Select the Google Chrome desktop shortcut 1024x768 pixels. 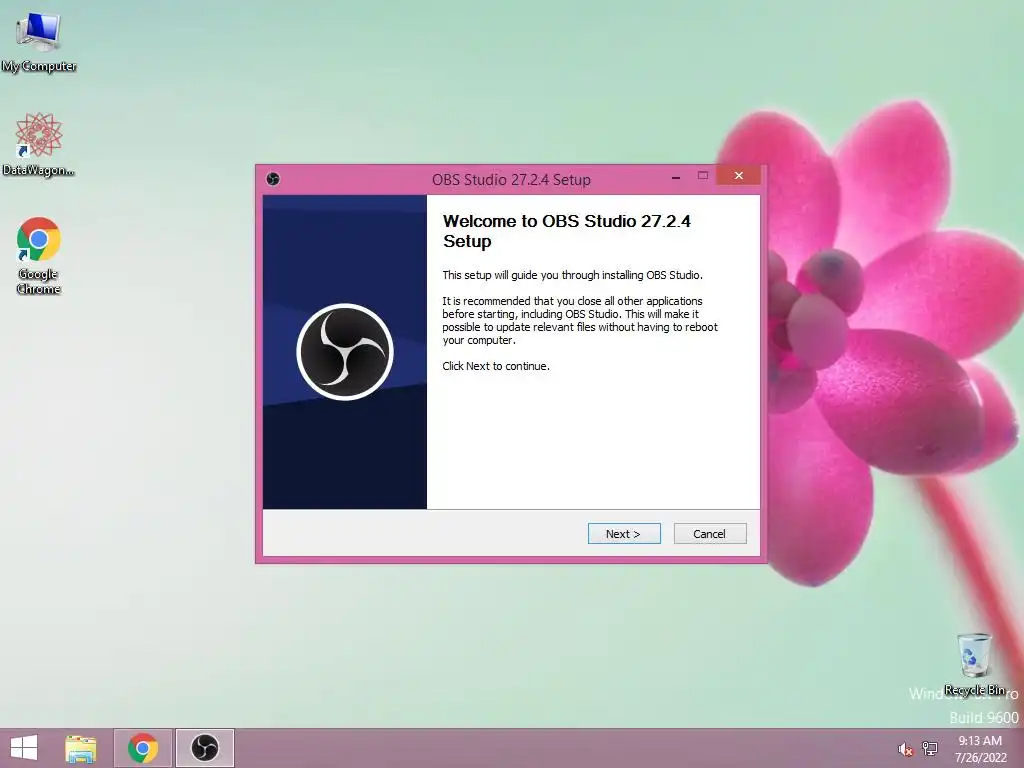pyautogui.click(x=39, y=255)
